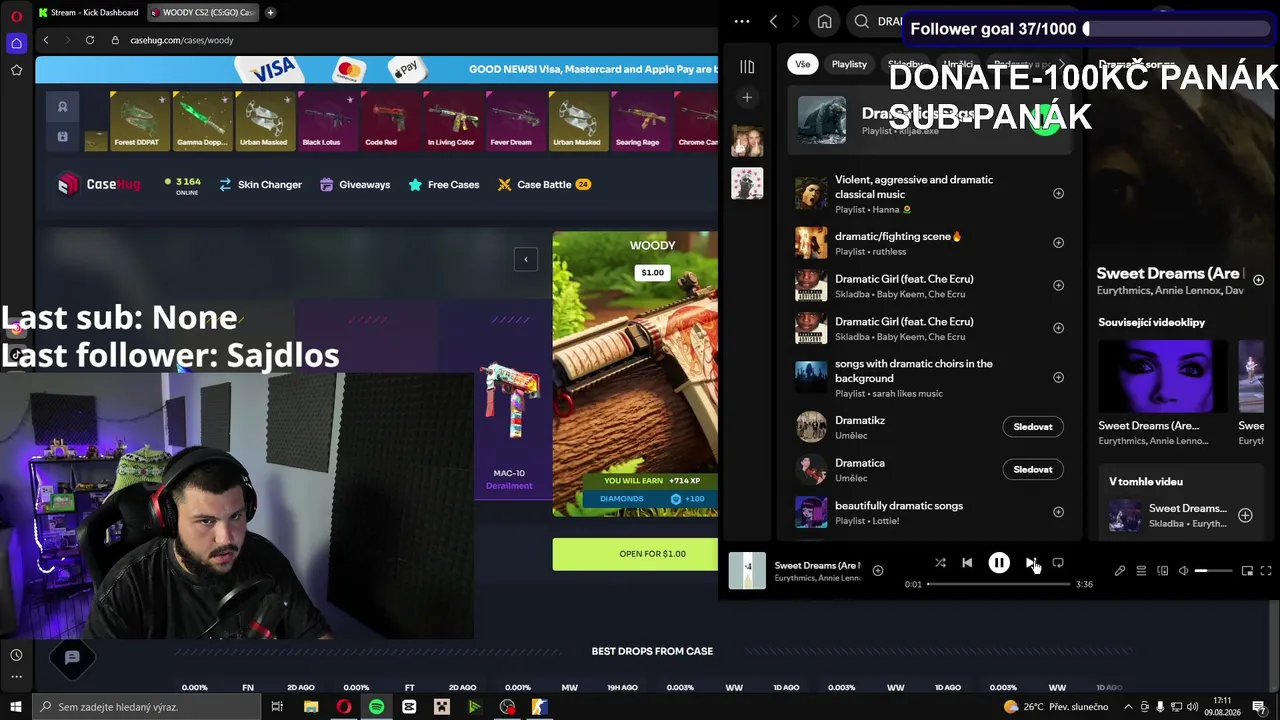Open Spotify from Windows taskbar

pos(376,707)
